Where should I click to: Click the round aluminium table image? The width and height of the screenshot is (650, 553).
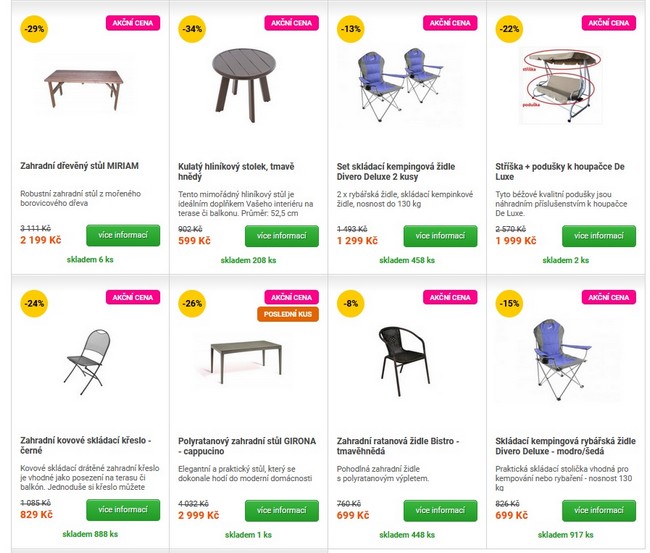[247, 80]
